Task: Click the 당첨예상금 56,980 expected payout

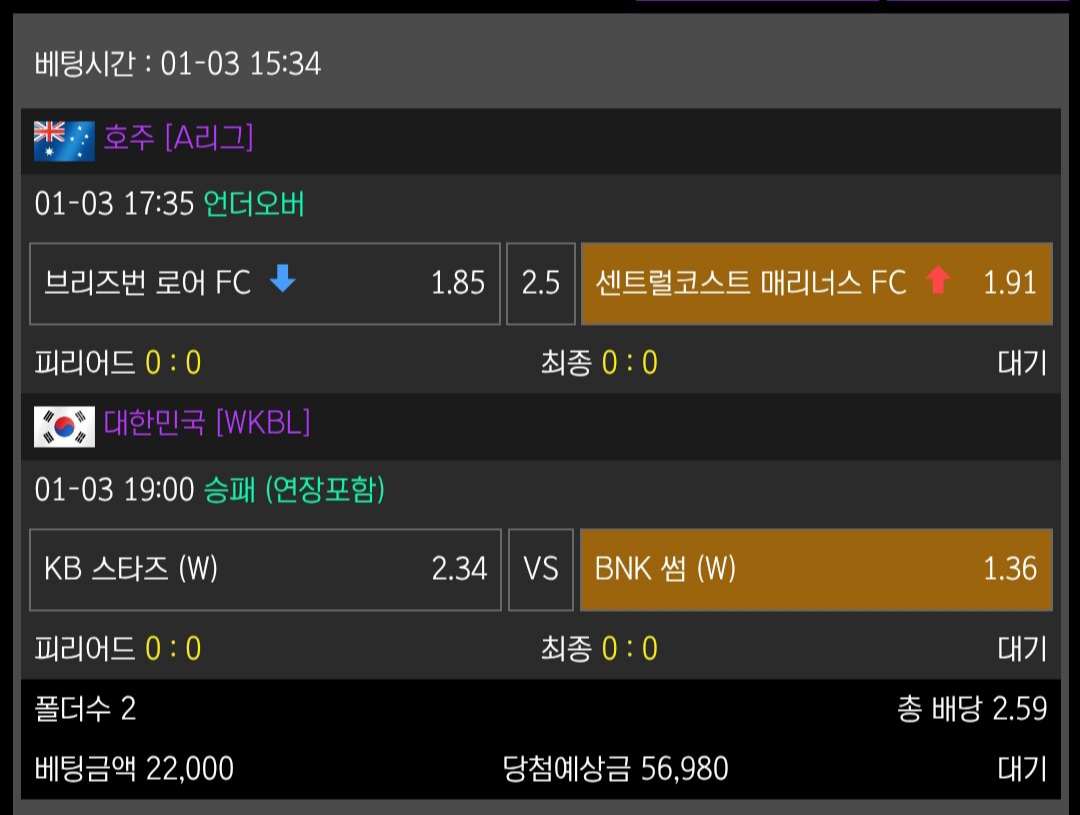Action: click(x=615, y=768)
